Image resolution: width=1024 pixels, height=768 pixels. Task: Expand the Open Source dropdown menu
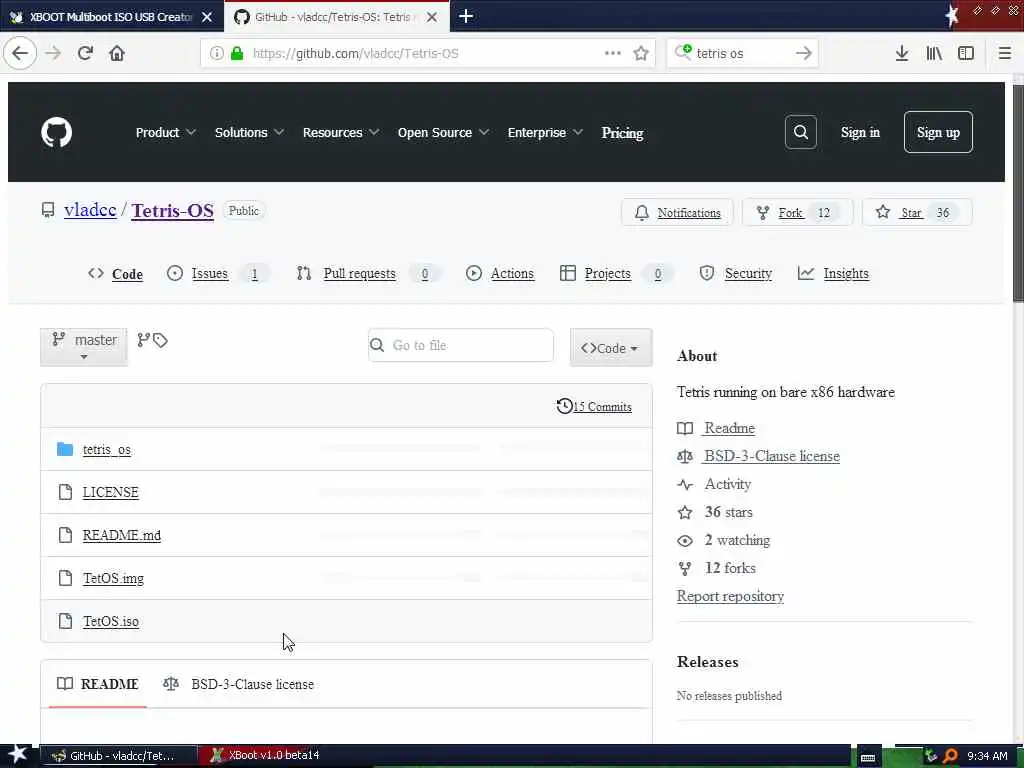[x=443, y=133]
